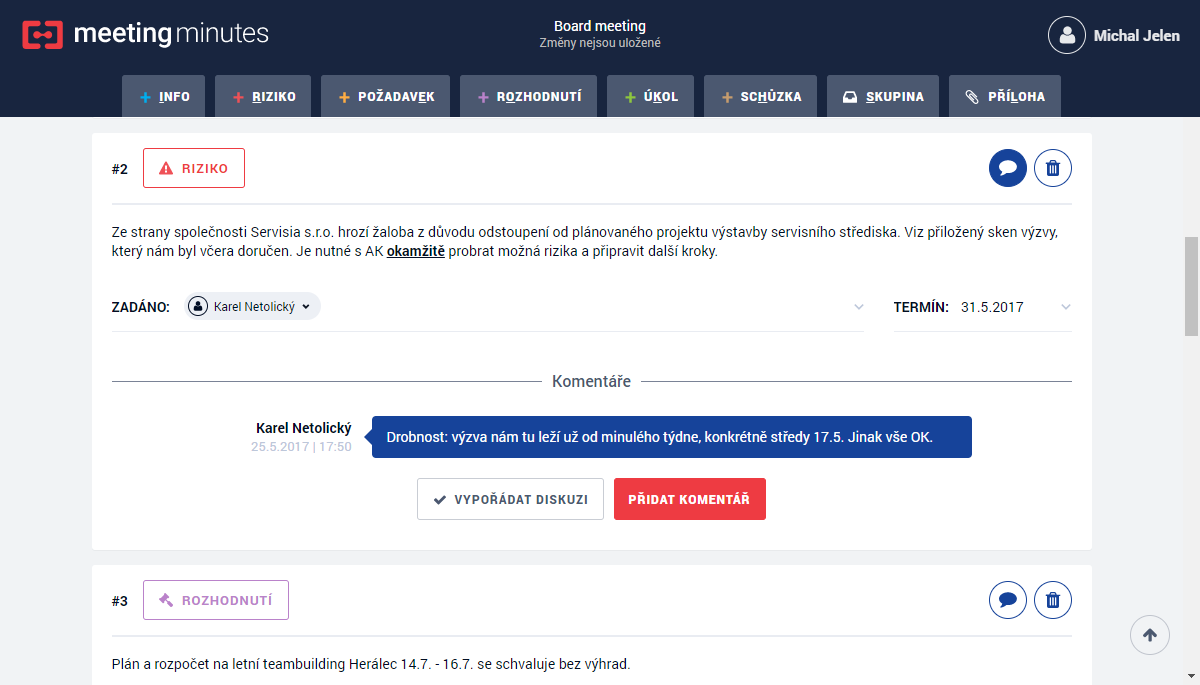The width and height of the screenshot is (1200, 685).
Task: Expand the Zadáno field chevron
Action: 859,307
